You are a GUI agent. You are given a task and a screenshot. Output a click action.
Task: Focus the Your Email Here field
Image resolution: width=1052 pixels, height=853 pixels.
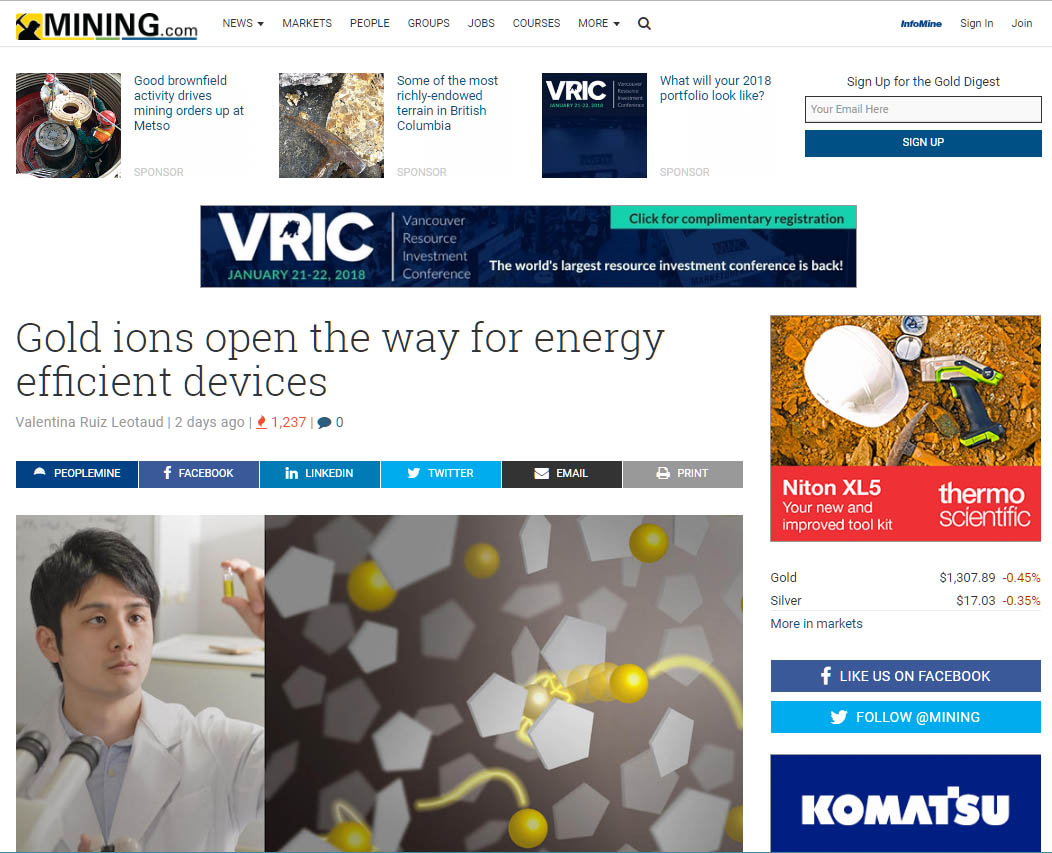(x=923, y=109)
